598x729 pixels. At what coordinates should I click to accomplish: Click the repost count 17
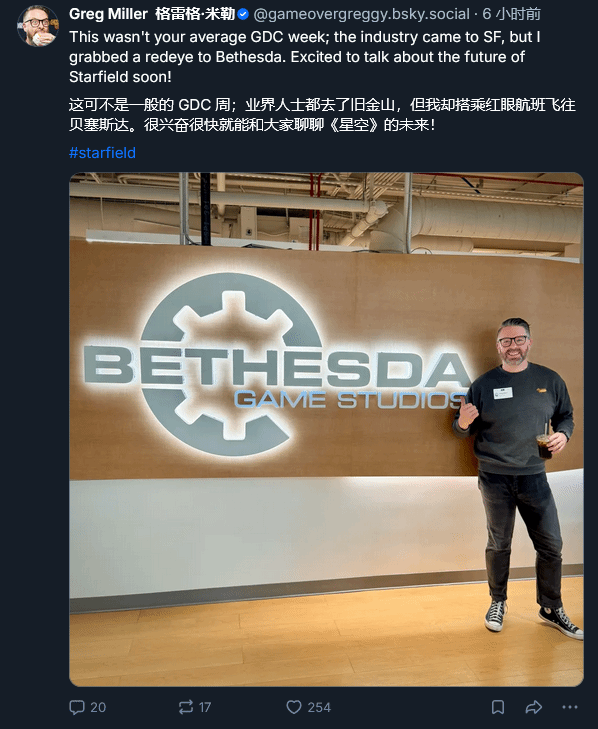205,708
